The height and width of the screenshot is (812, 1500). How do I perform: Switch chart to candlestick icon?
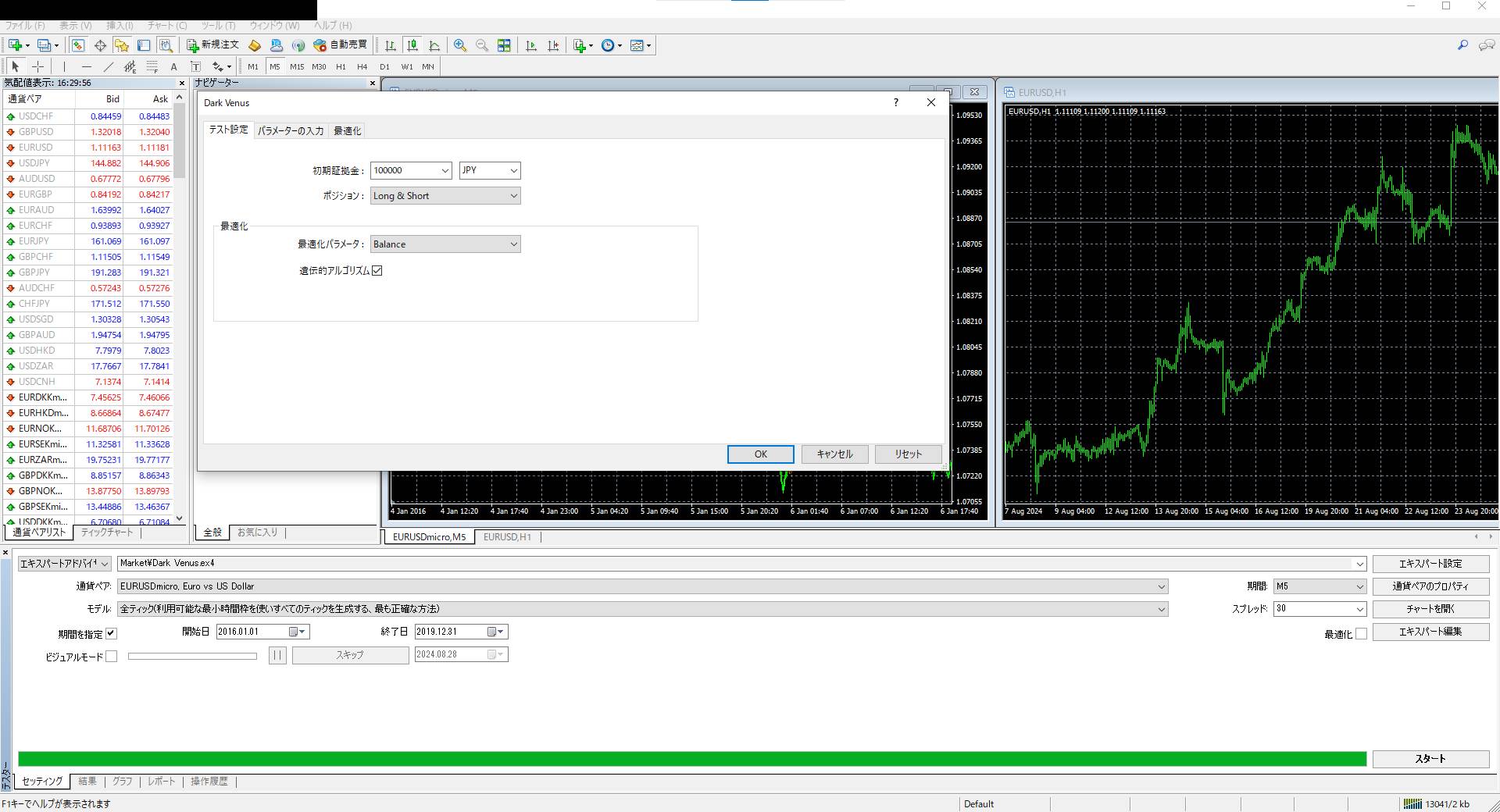click(412, 45)
